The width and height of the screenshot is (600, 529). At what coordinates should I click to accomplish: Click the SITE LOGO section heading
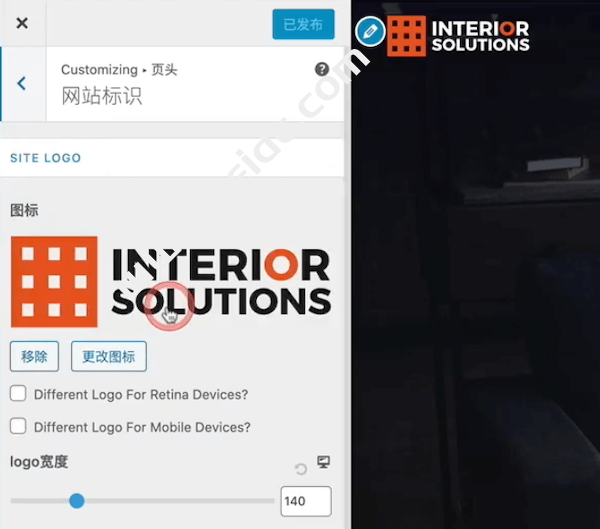tap(46, 158)
